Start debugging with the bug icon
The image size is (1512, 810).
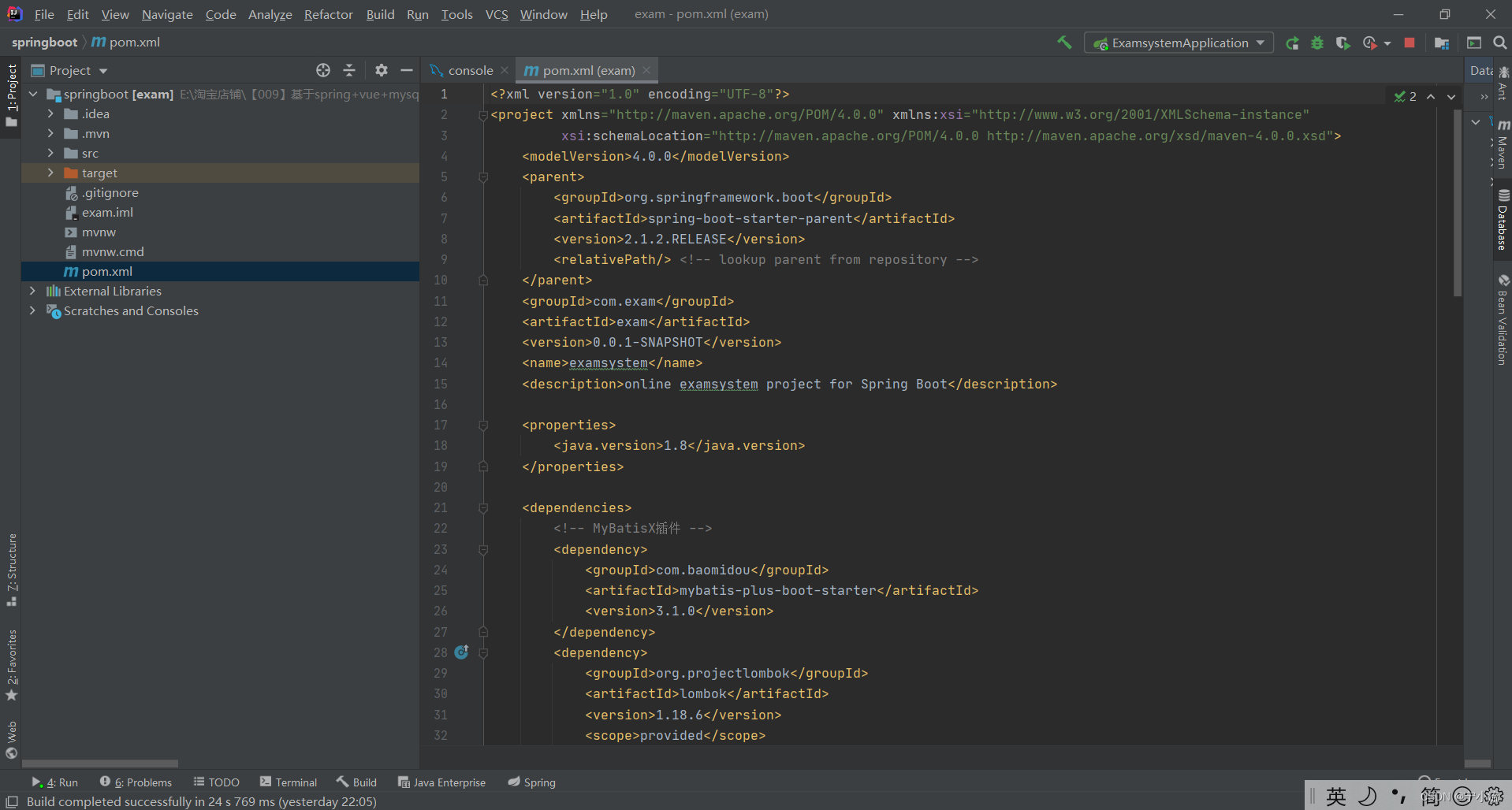(1317, 43)
